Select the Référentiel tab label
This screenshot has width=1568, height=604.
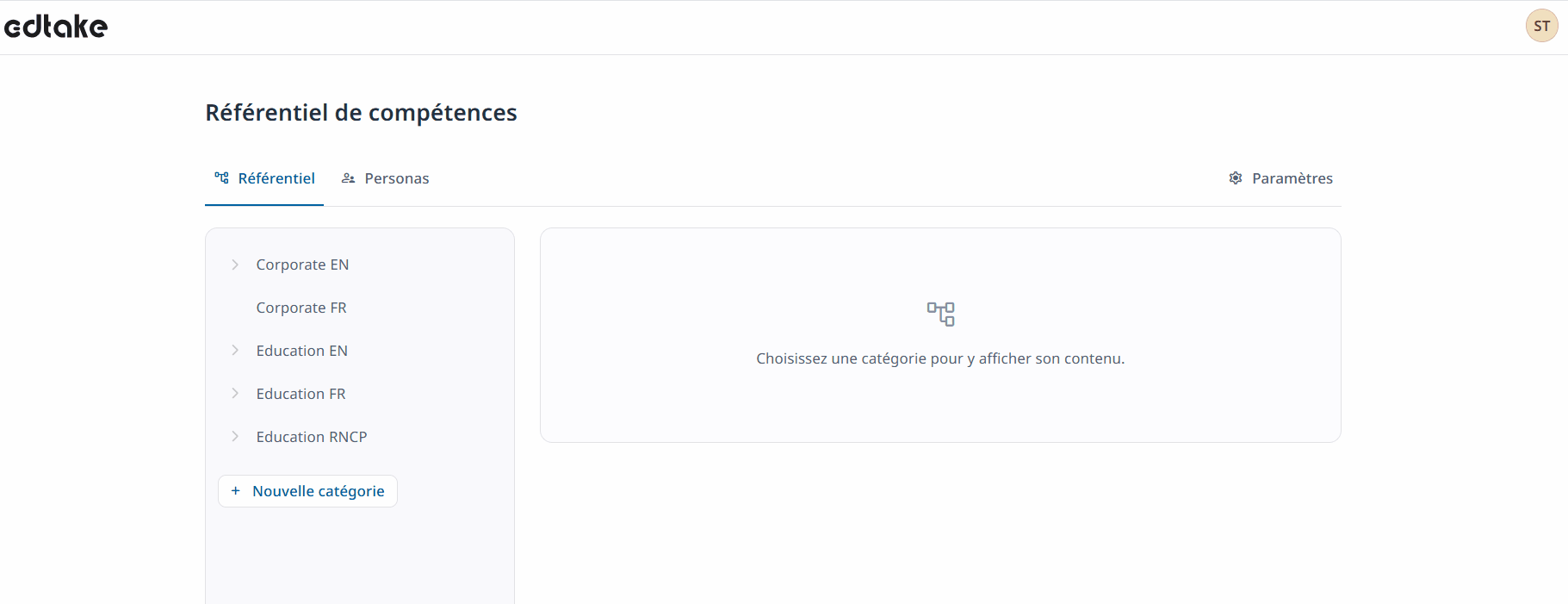pyautogui.click(x=276, y=178)
